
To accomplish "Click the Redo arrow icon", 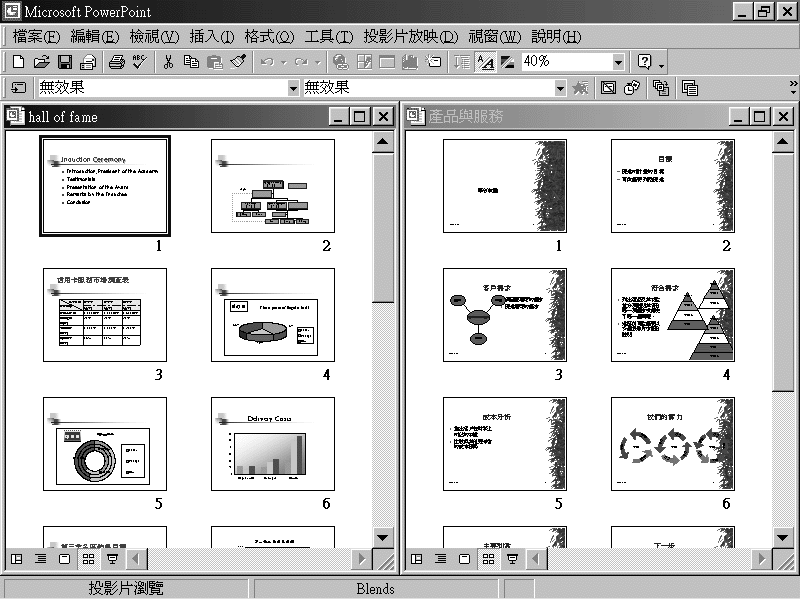I will coord(301,62).
